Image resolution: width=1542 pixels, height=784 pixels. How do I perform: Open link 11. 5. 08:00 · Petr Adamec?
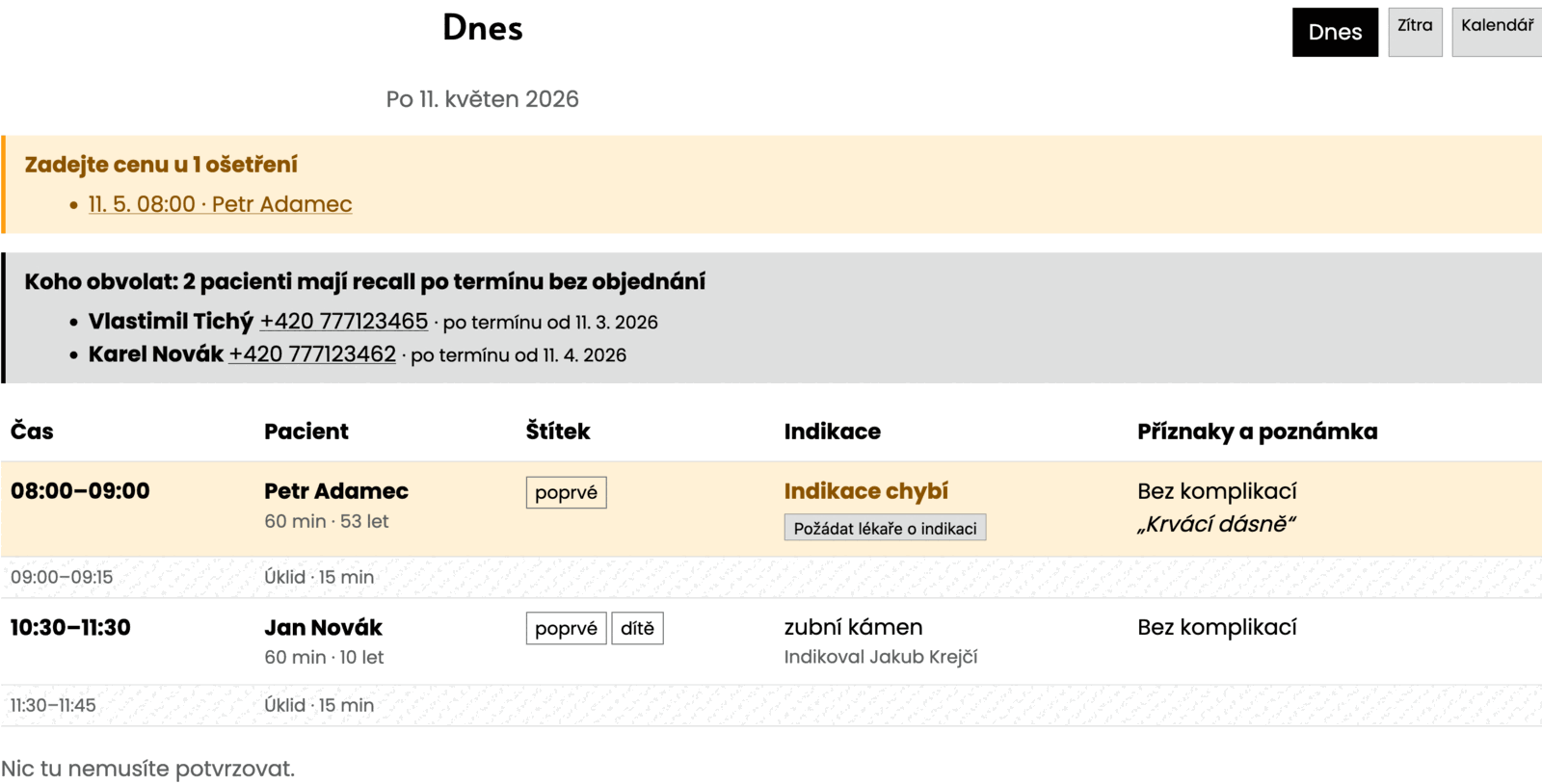click(220, 204)
